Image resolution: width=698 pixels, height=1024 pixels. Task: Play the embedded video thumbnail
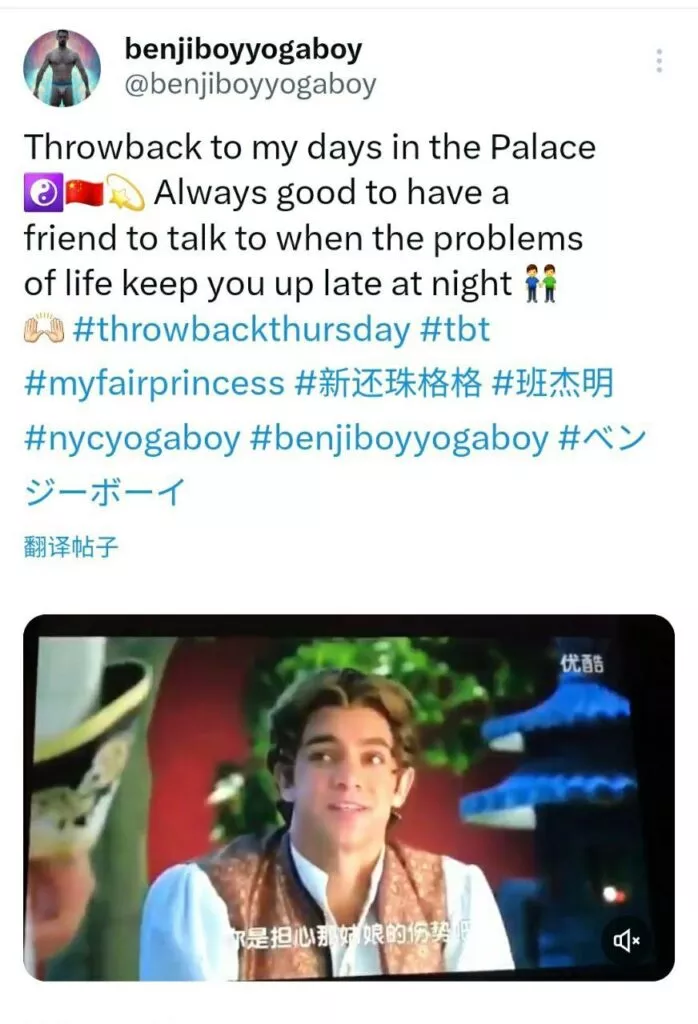(x=349, y=797)
